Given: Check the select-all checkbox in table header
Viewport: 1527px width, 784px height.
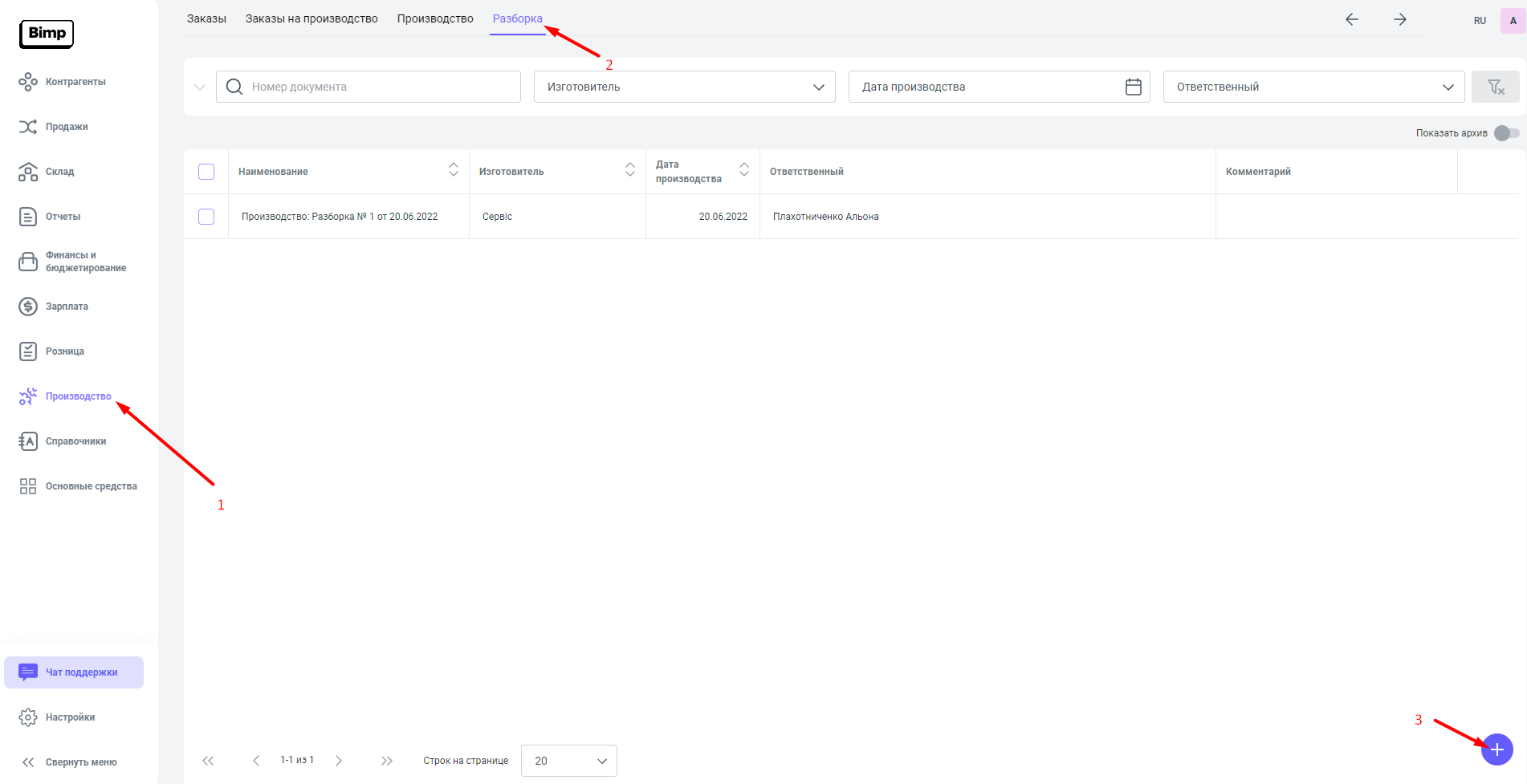Looking at the screenshot, I should point(206,172).
